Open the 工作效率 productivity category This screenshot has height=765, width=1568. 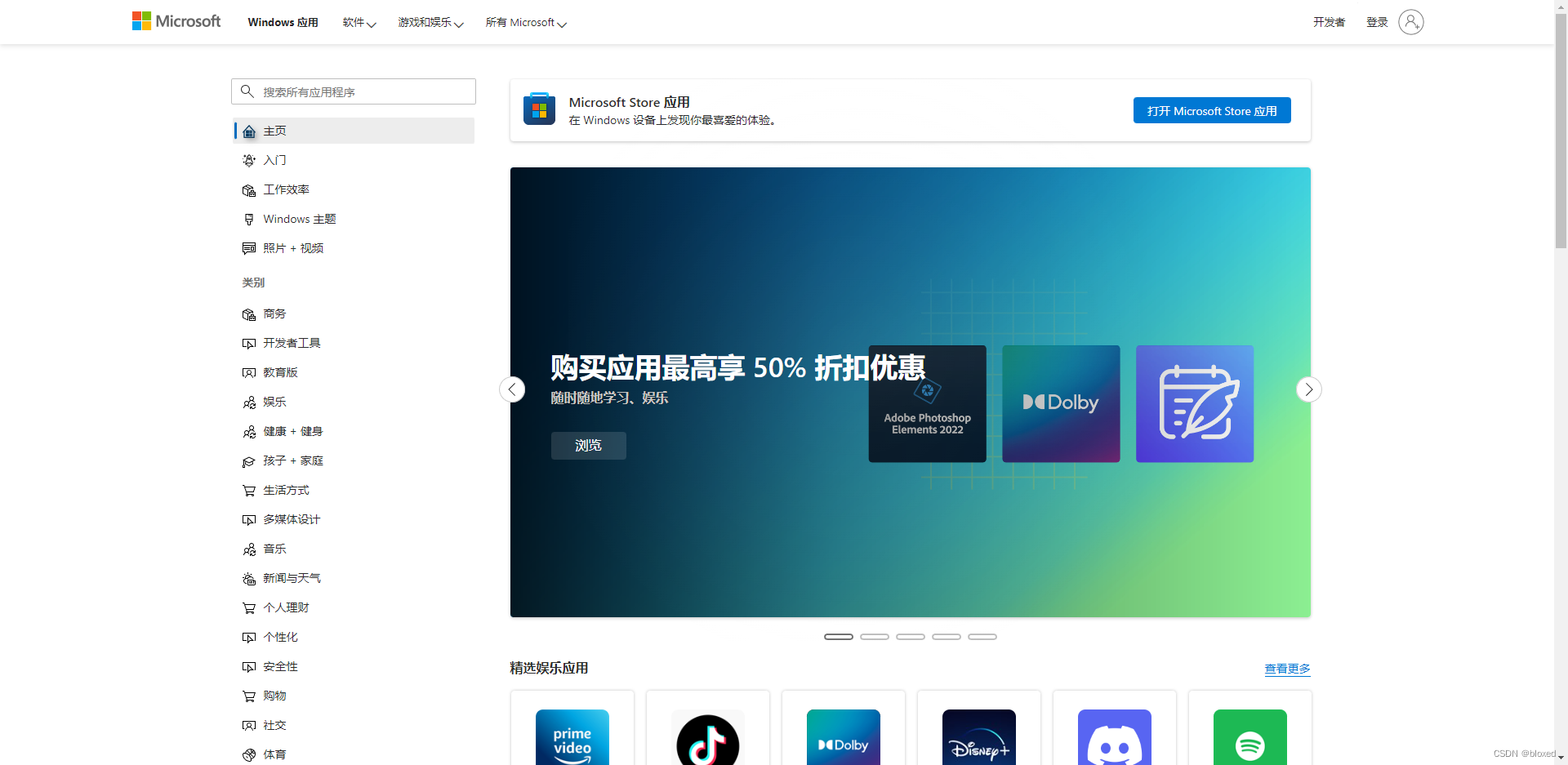pyautogui.click(x=287, y=189)
